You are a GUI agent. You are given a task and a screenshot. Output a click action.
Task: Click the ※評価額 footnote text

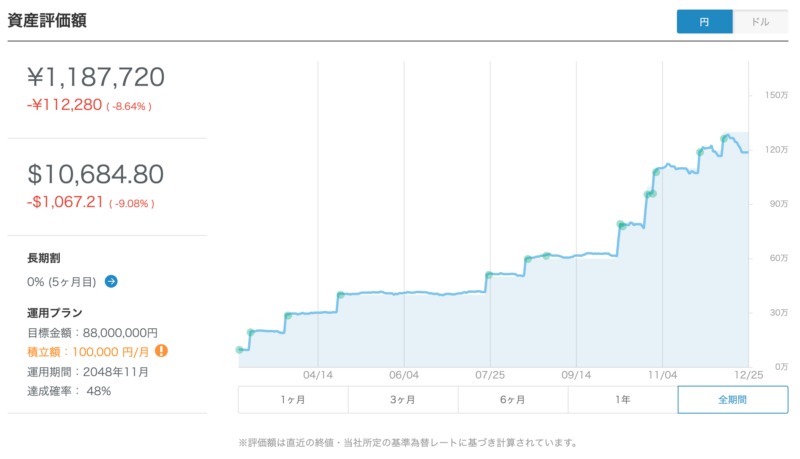[x=408, y=443]
